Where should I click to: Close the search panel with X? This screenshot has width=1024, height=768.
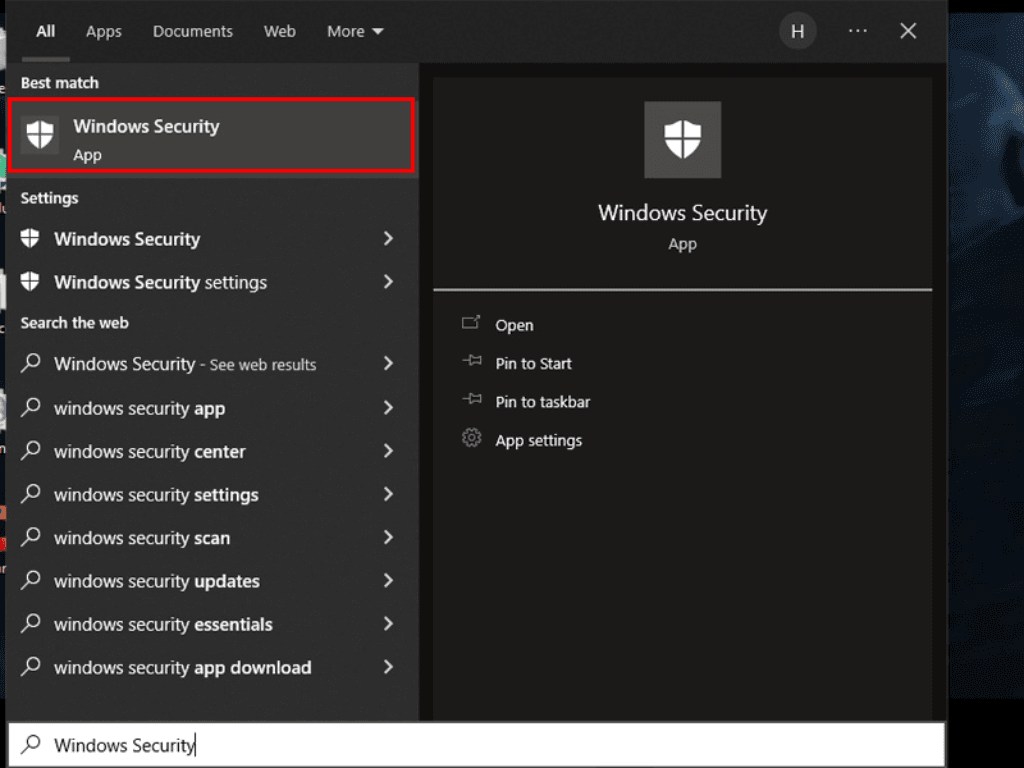click(x=908, y=31)
